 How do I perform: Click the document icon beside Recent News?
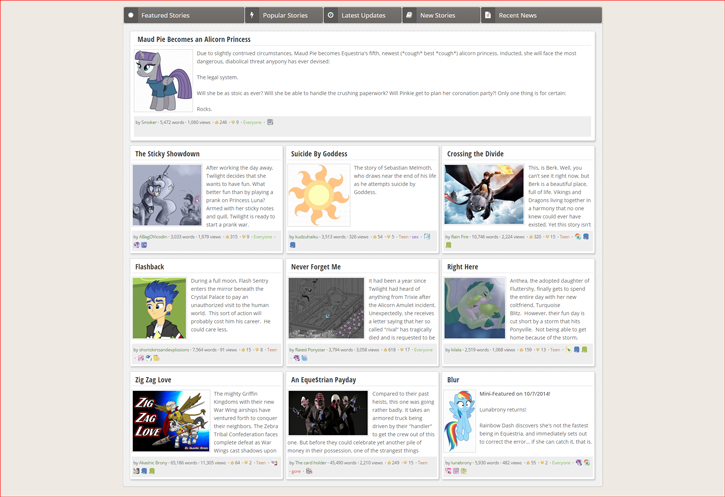488,15
